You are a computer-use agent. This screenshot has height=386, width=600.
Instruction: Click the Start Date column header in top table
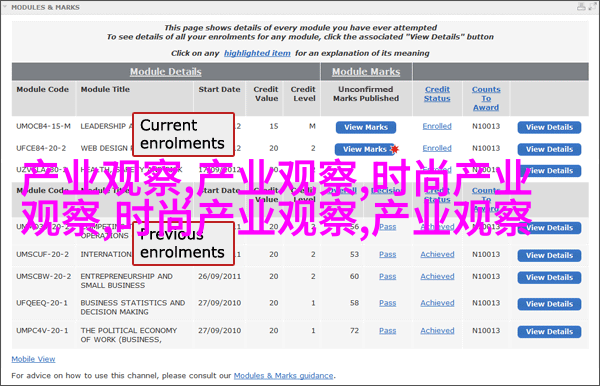pyautogui.click(x=219, y=89)
